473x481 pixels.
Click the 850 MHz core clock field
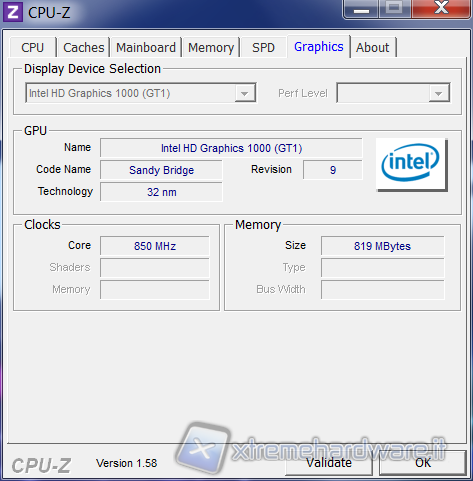click(155, 246)
